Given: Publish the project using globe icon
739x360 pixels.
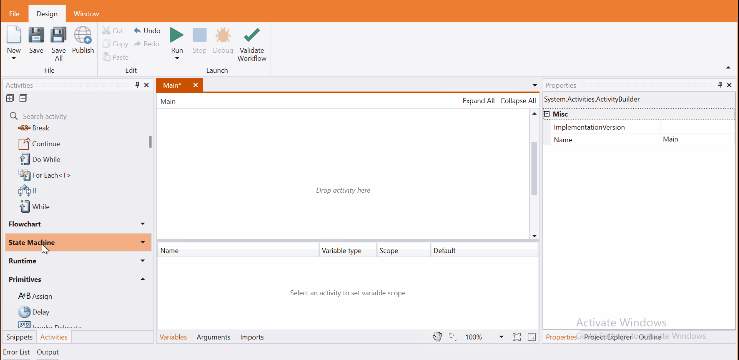Looking at the screenshot, I should [x=83, y=36].
